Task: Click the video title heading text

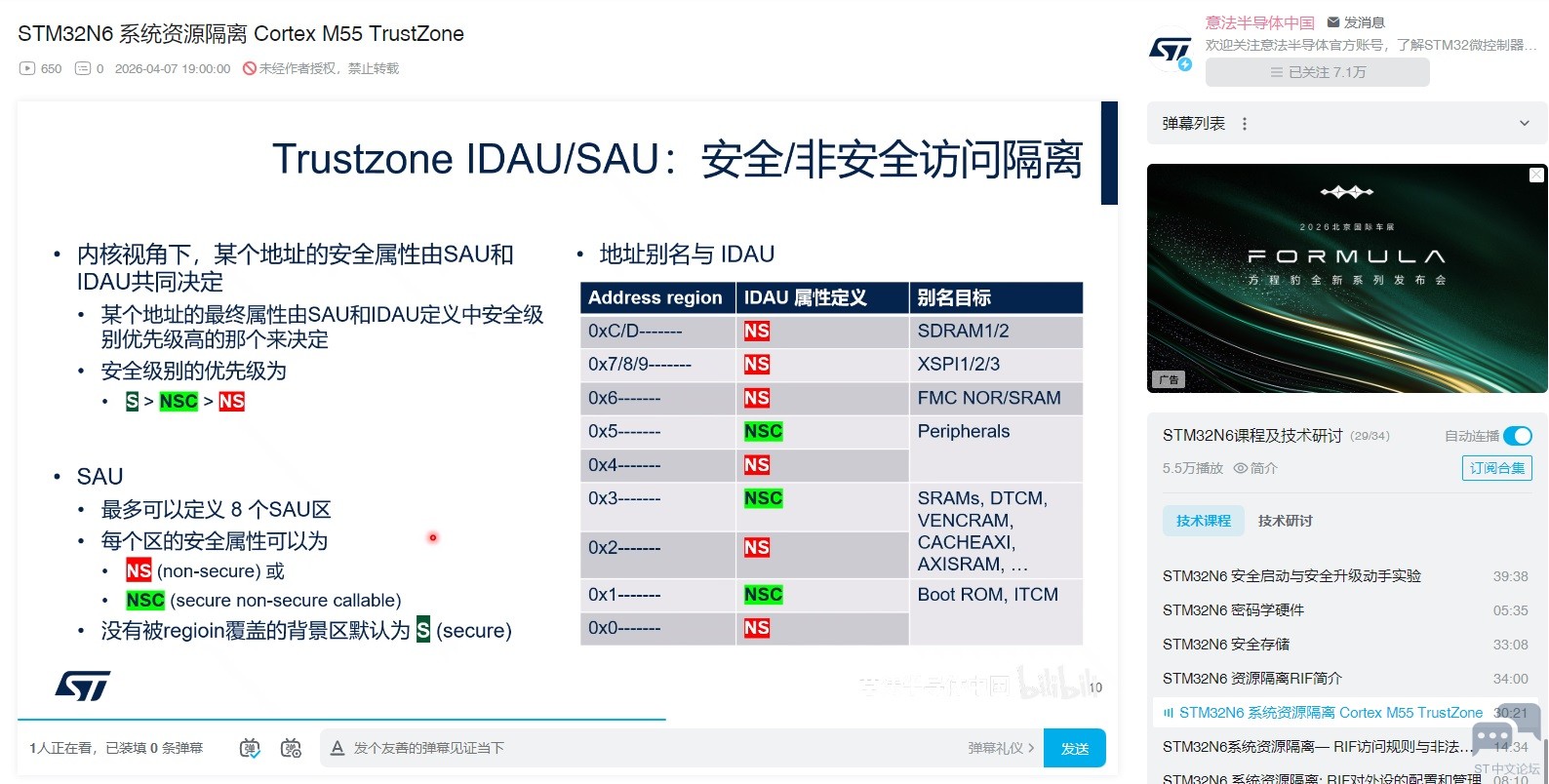Action: point(241,33)
